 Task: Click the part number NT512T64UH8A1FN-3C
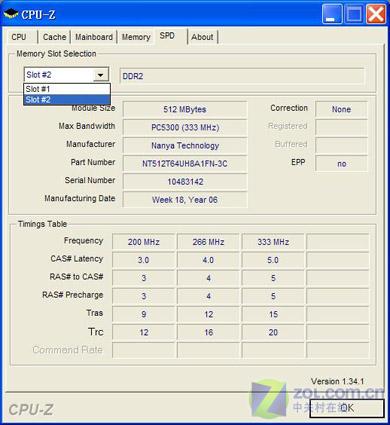coord(185,164)
